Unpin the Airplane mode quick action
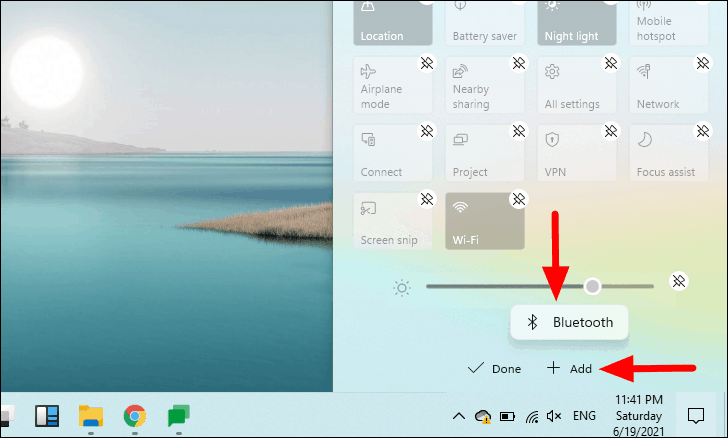Image resolution: width=728 pixels, height=438 pixels. point(427,63)
